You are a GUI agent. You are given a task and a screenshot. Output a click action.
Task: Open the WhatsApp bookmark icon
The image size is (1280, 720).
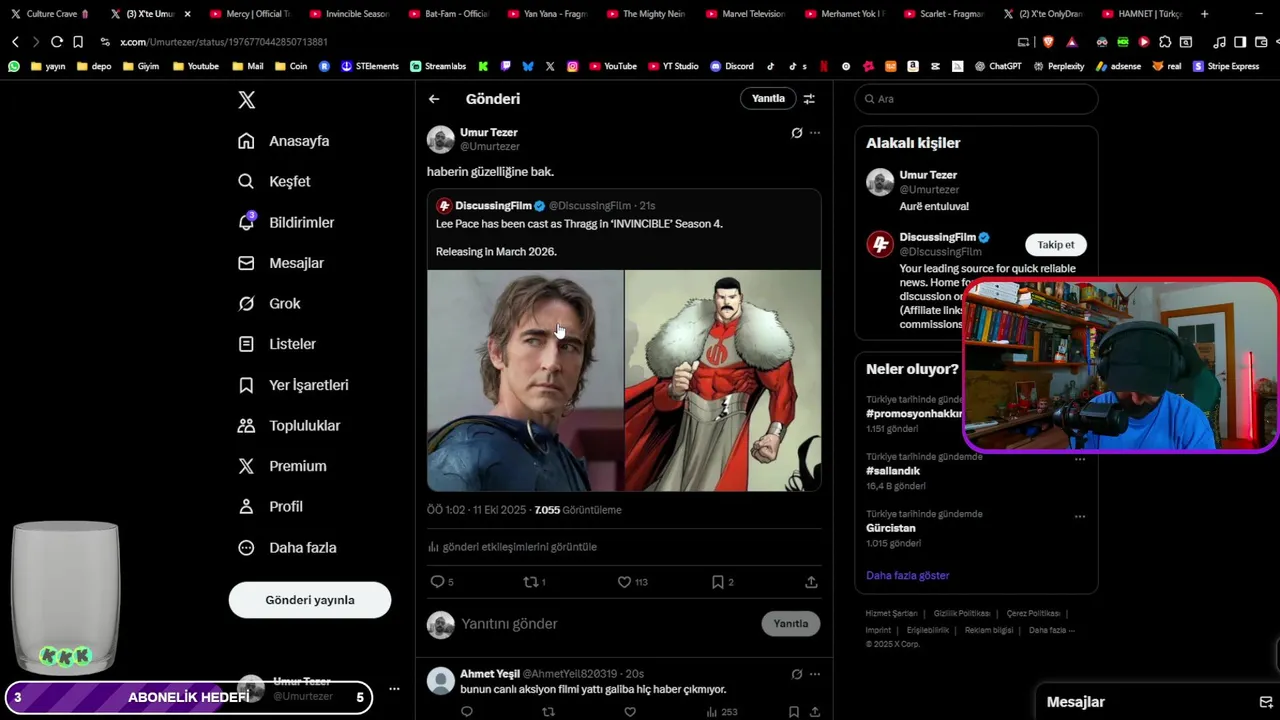[13, 66]
